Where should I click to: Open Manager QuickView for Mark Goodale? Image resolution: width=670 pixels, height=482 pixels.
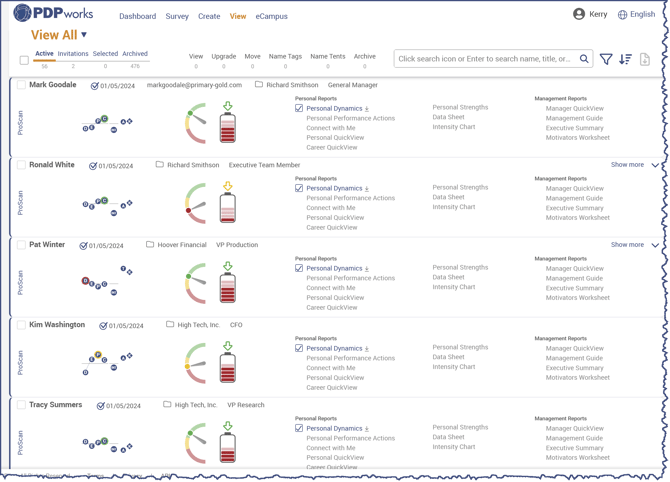(574, 108)
